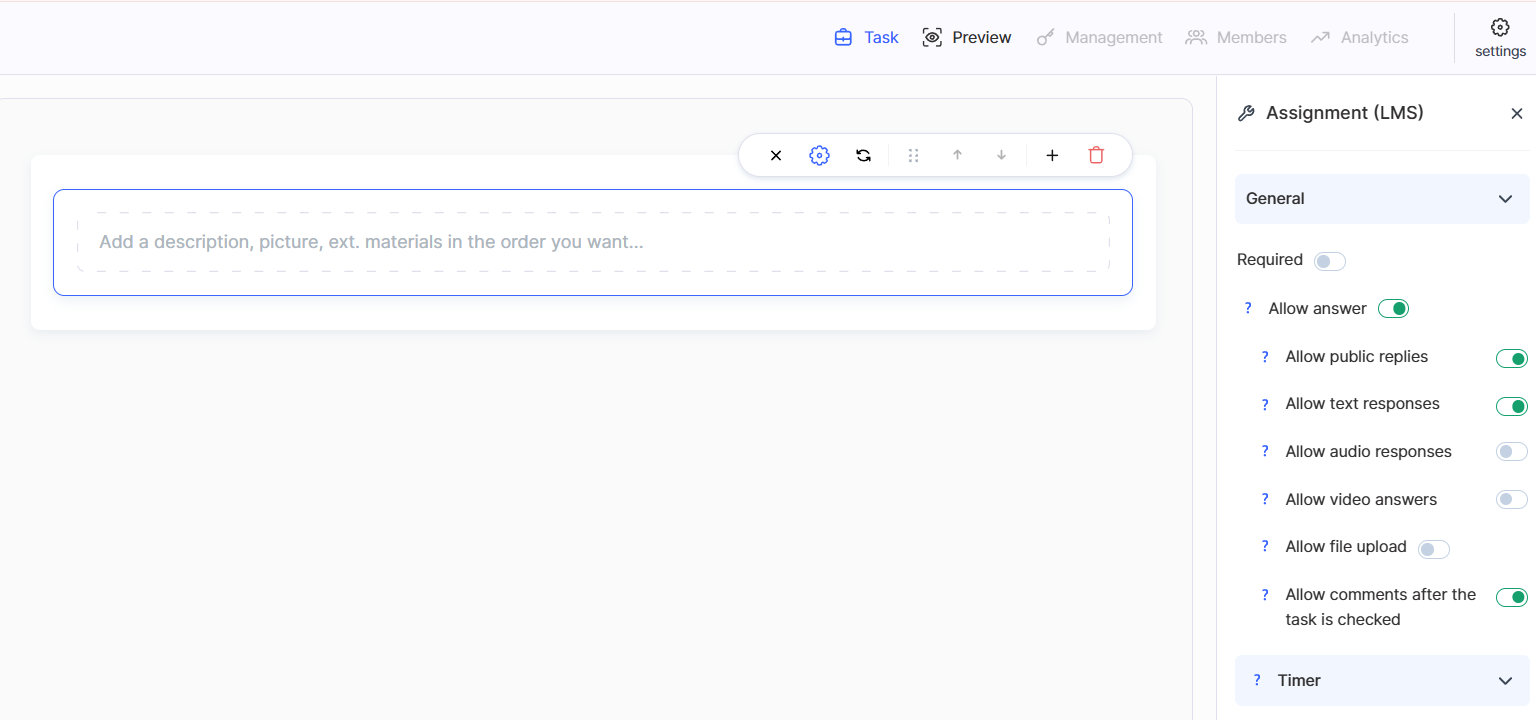
Task: Expand the Timer section
Action: [1504, 681]
